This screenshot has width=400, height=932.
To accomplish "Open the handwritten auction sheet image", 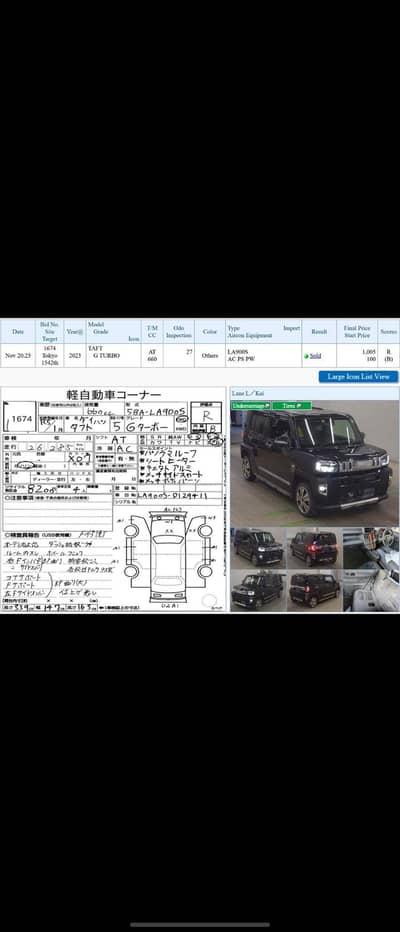I will [x=113, y=499].
